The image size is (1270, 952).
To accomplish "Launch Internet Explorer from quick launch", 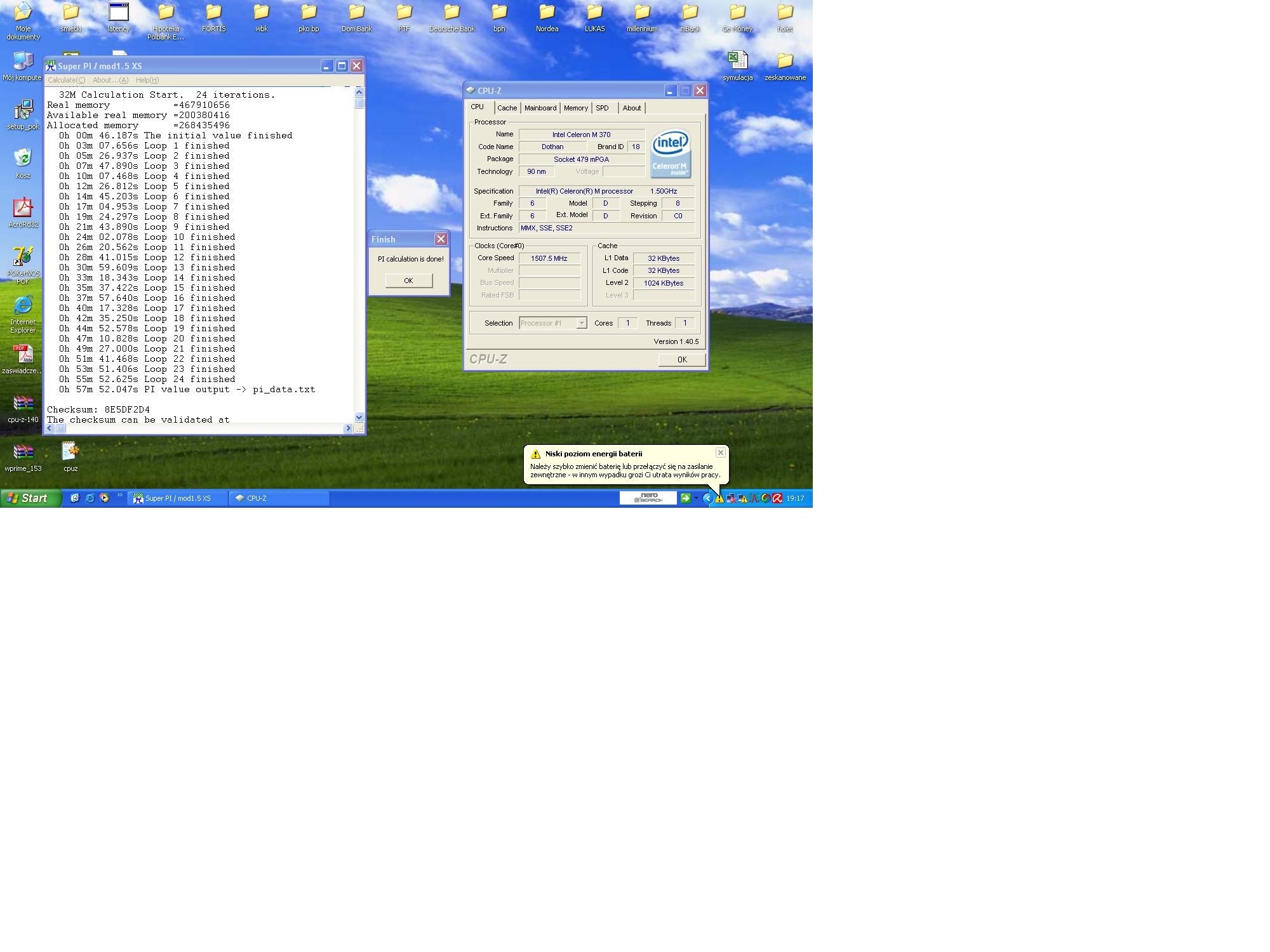I will [x=90, y=498].
